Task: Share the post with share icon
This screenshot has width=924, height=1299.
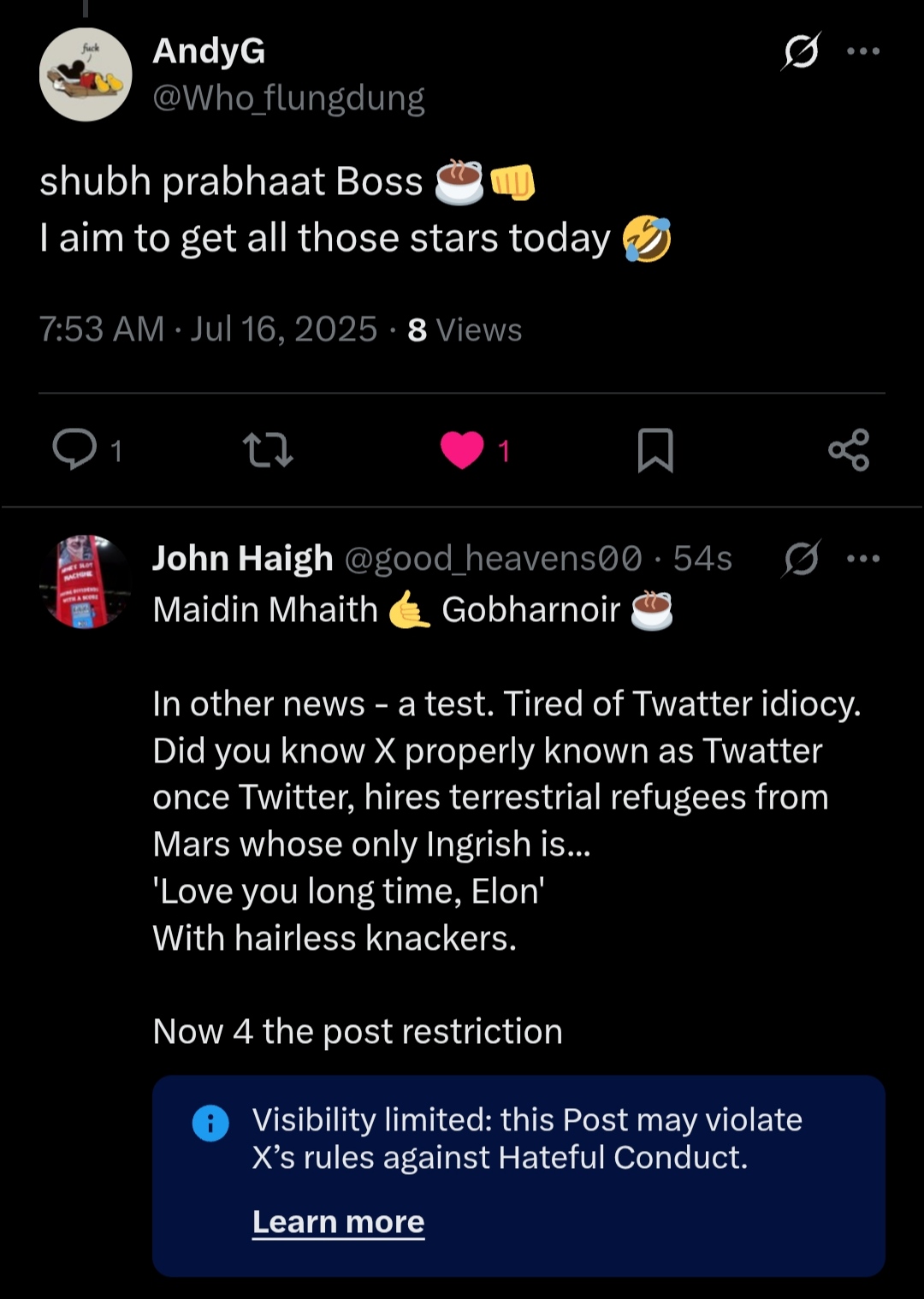Action: (849, 450)
